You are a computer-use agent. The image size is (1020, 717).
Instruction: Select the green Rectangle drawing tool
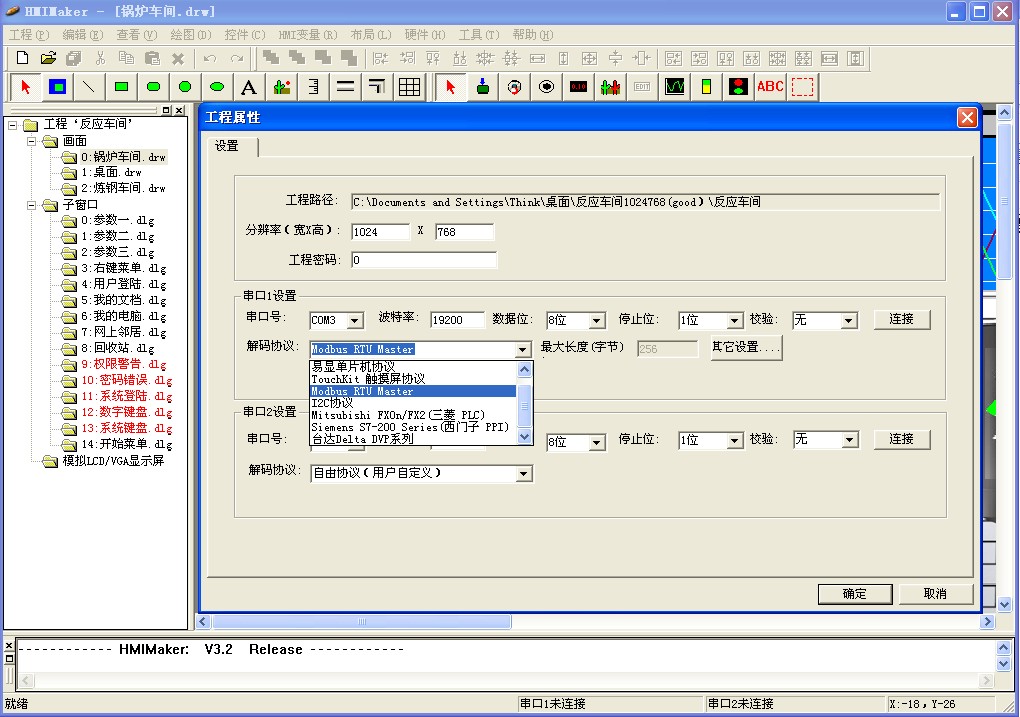(x=121, y=87)
